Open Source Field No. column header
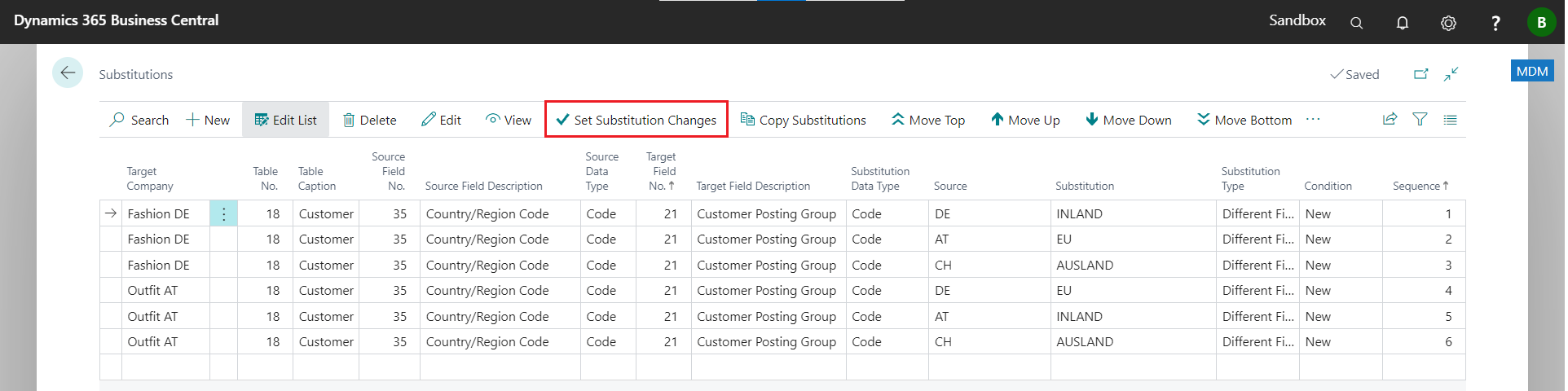This screenshot has width=1568, height=391. point(389,171)
